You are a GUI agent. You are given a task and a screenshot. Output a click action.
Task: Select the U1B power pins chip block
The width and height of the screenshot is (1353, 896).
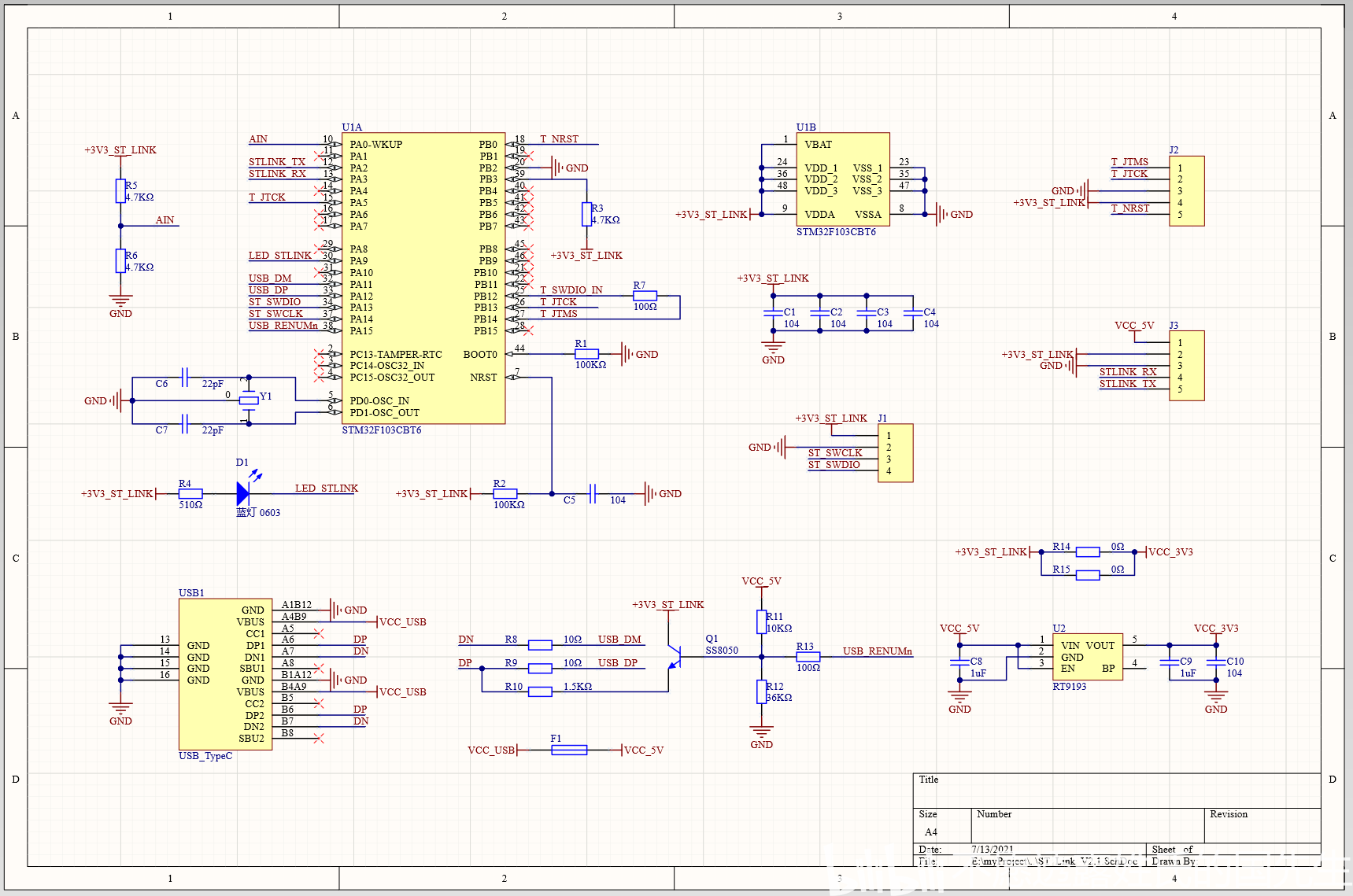(843, 179)
